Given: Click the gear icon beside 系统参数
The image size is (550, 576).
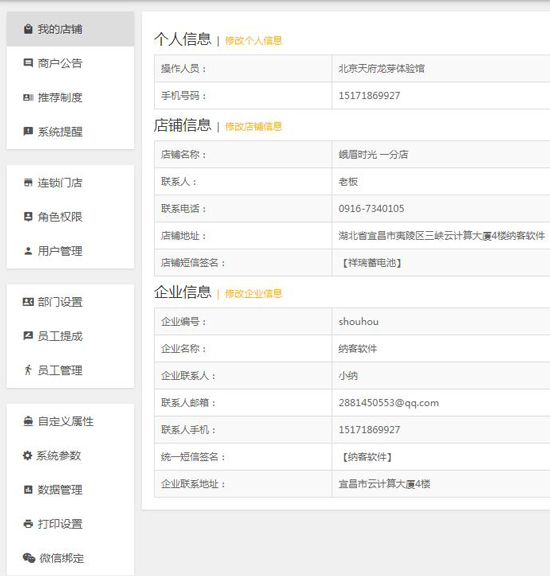Looking at the screenshot, I should point(27,456).
